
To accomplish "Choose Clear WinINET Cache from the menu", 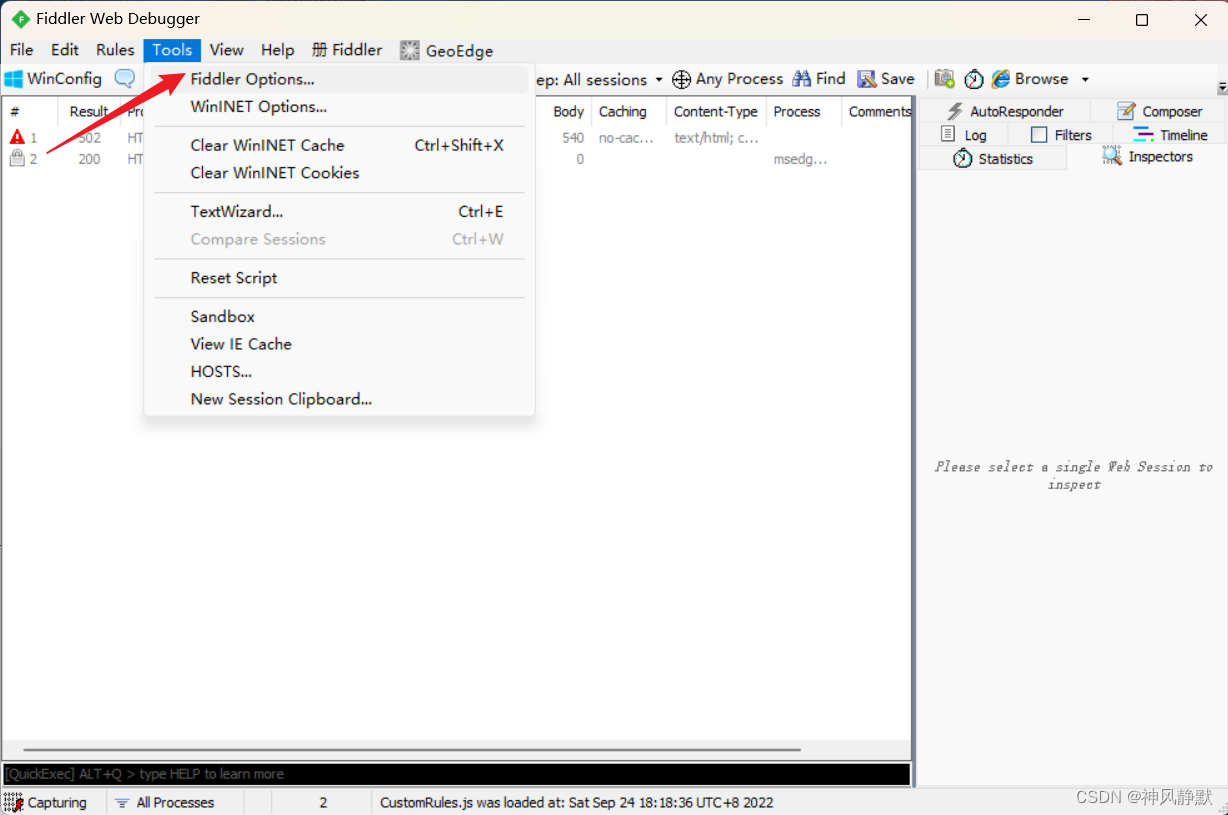I will [267, 145].
